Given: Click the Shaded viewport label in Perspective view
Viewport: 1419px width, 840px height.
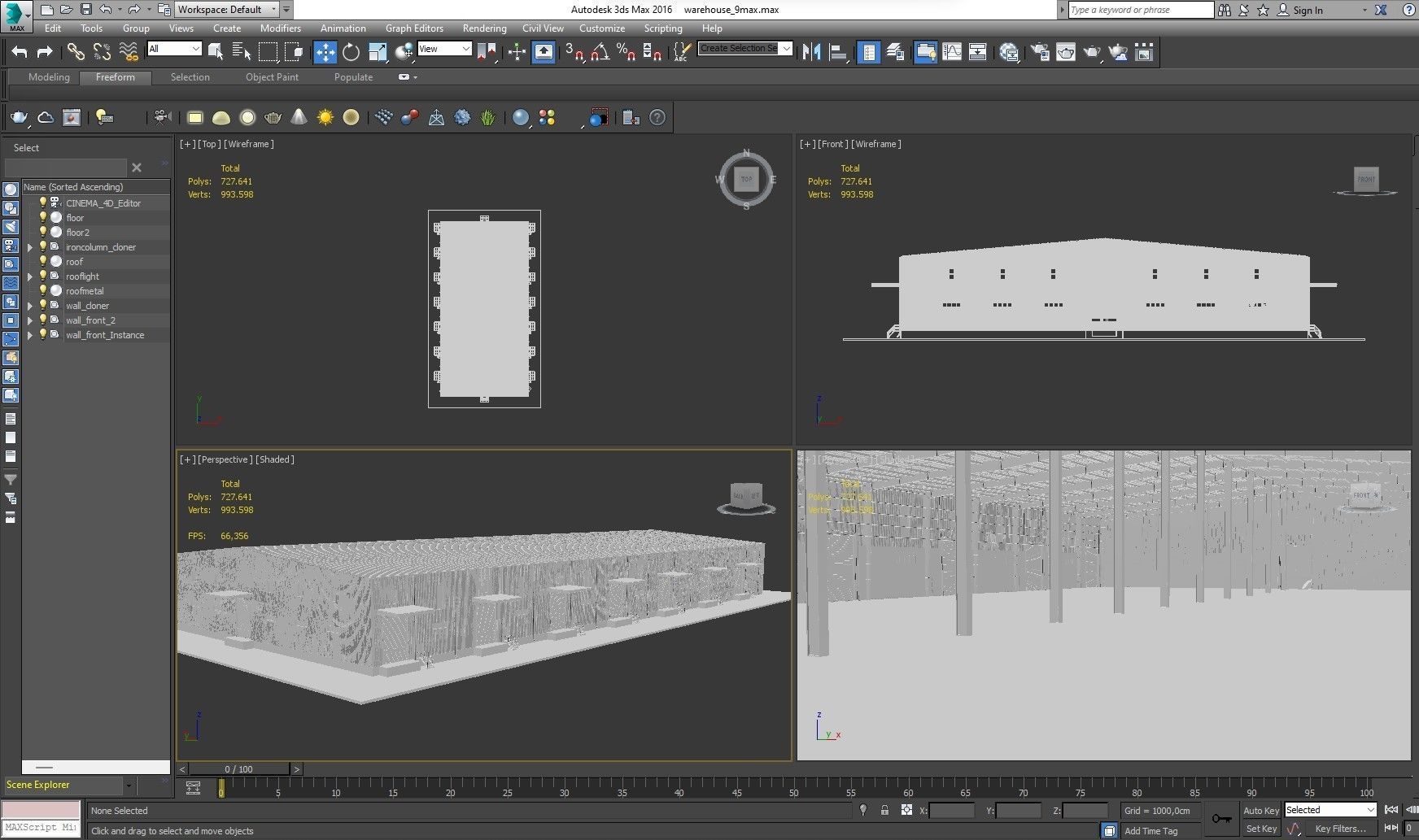Looking at the screenshot, I should click(x=275, y=459).
